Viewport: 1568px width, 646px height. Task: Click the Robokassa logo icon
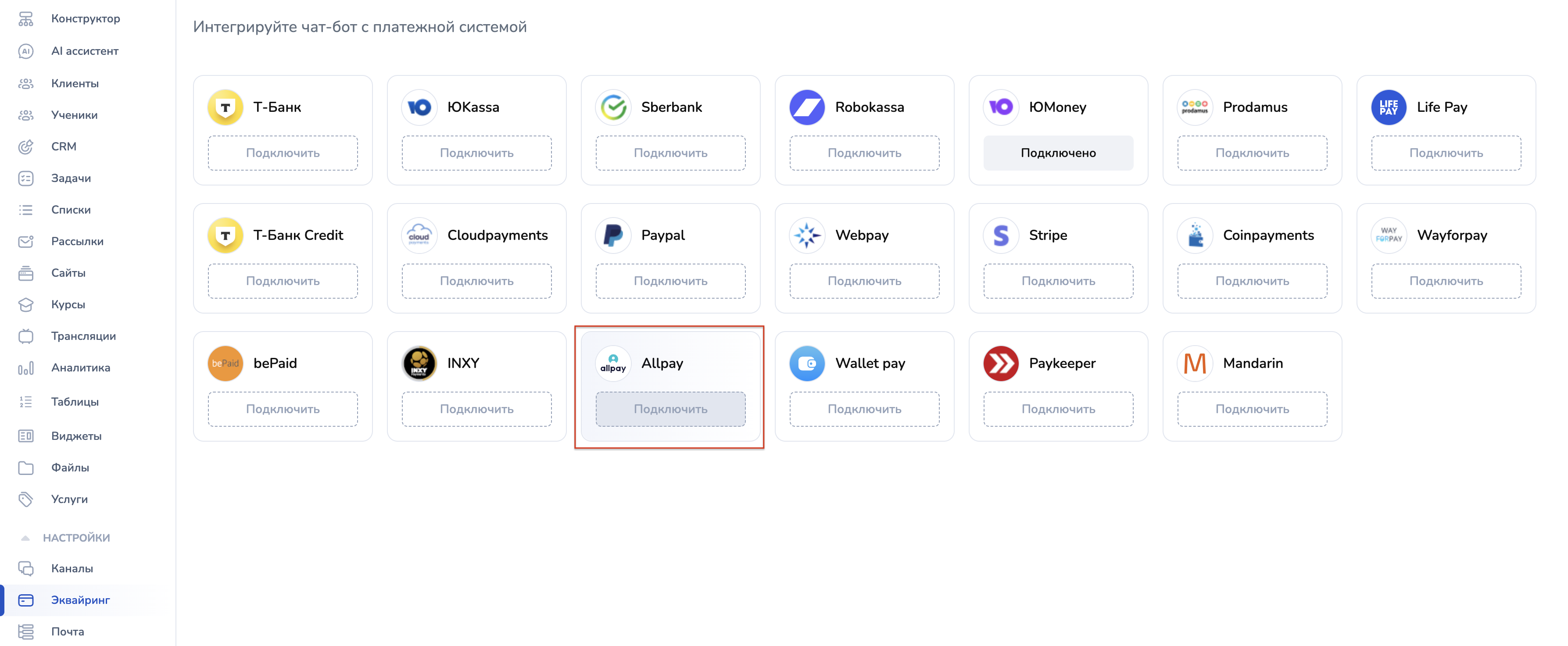click(806, 107)
